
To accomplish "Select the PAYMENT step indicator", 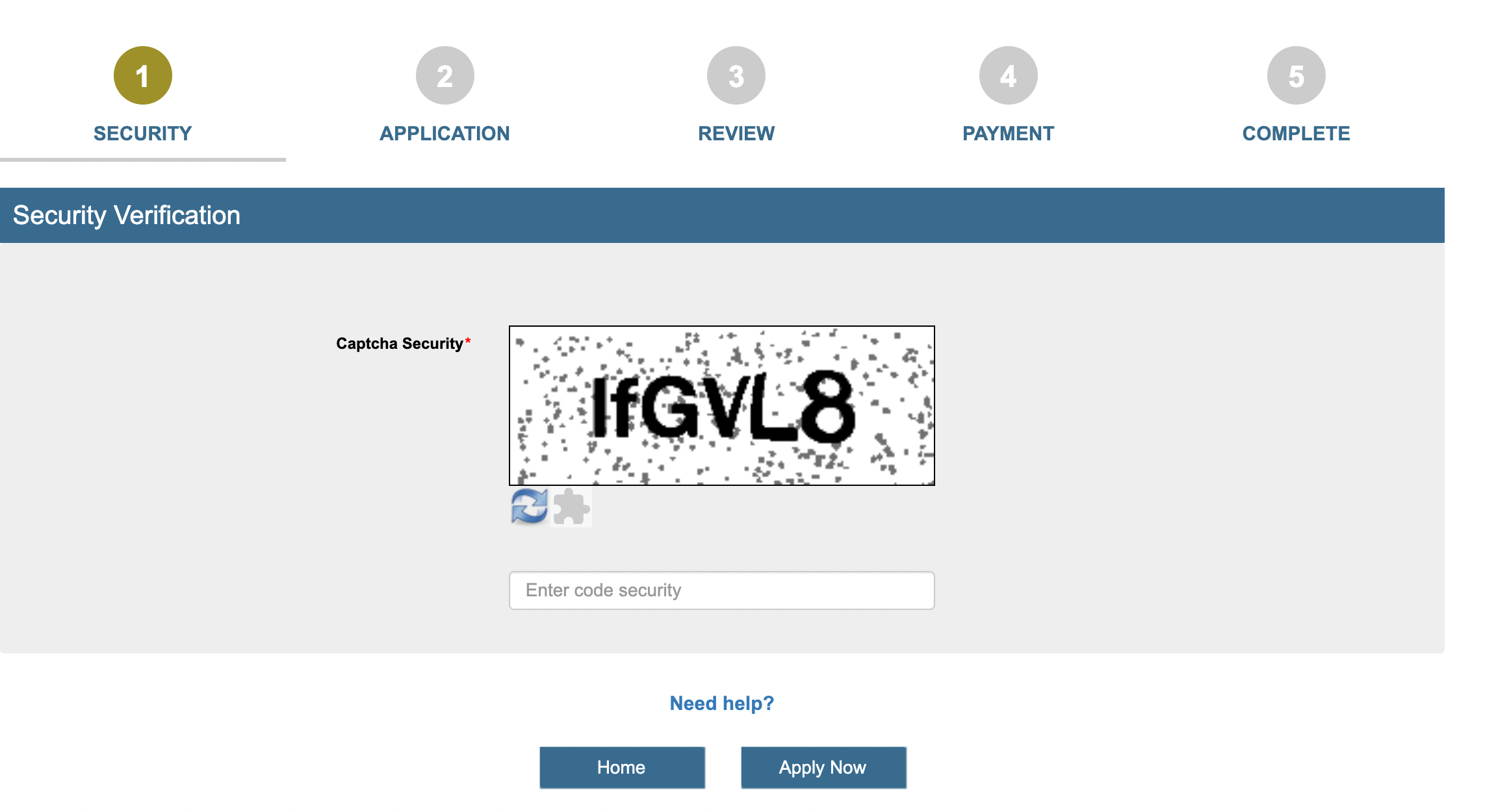I will (x=1007, y=76).
